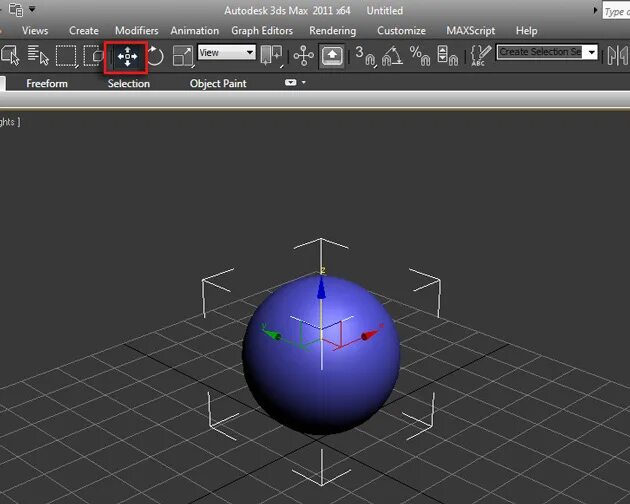Open the View reference coordinate dropdown
Image resolution: width=630 pixels, height=504 pixels.
(x=227, y=52)
